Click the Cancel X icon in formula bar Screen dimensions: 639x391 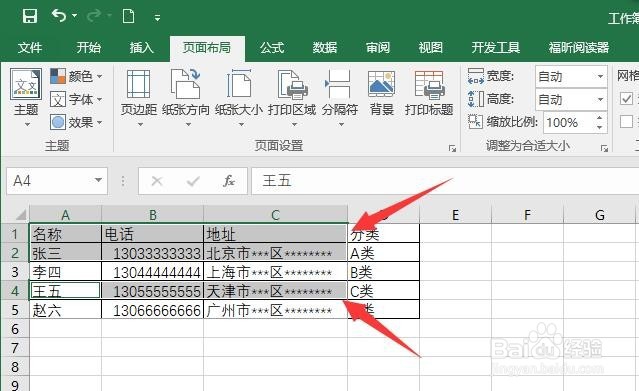(157, 181)
